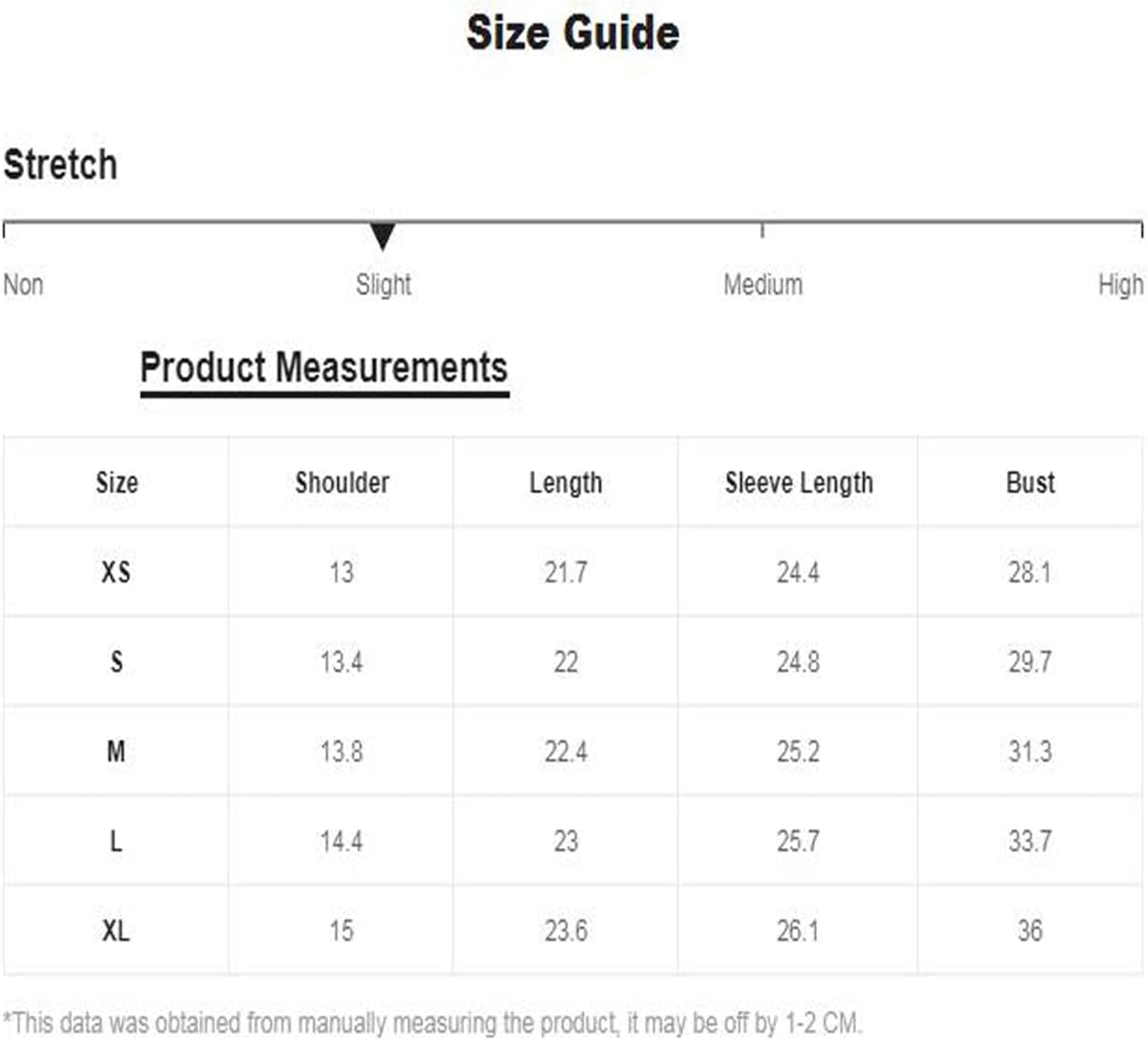
Task: Select the M size row label
Action: click(116, 751)
